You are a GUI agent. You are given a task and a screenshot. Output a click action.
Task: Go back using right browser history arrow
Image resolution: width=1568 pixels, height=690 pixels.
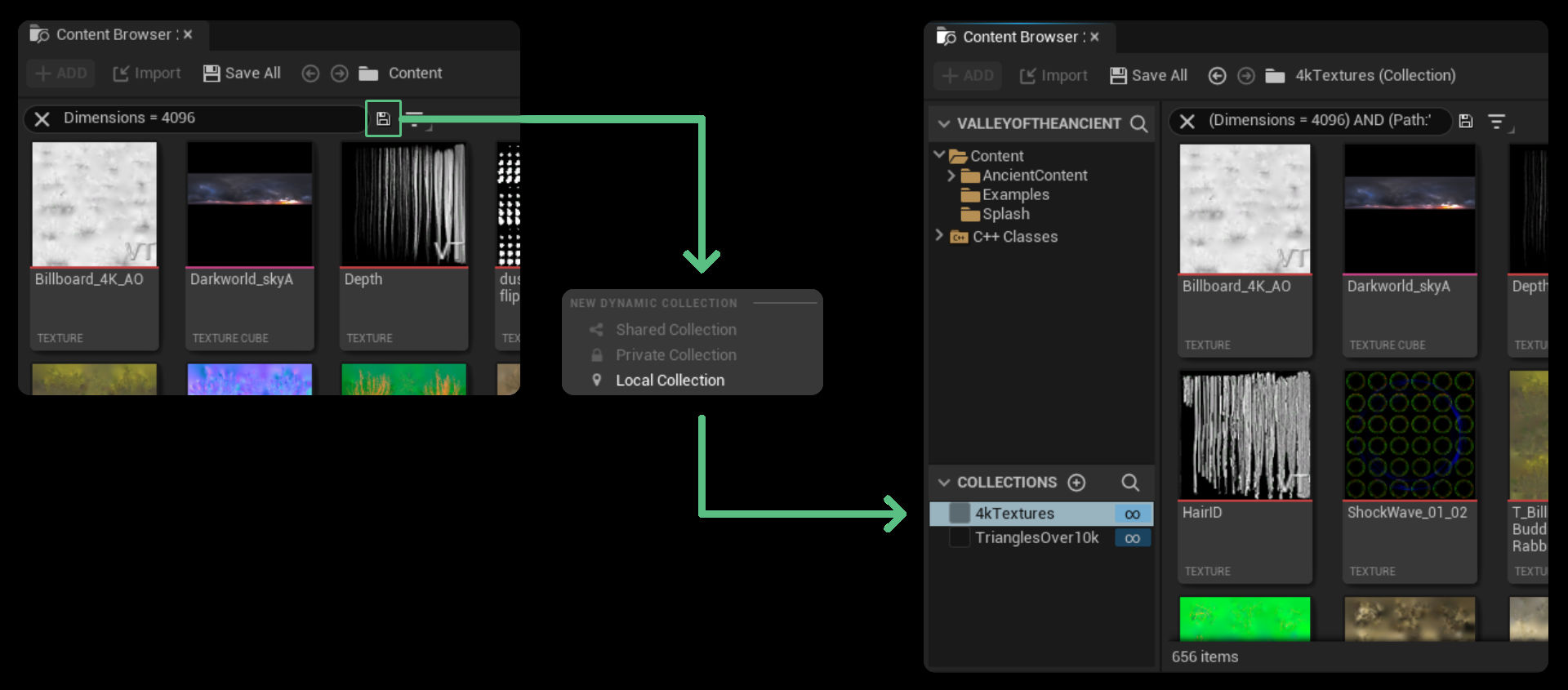click(x=1217, y=76)
